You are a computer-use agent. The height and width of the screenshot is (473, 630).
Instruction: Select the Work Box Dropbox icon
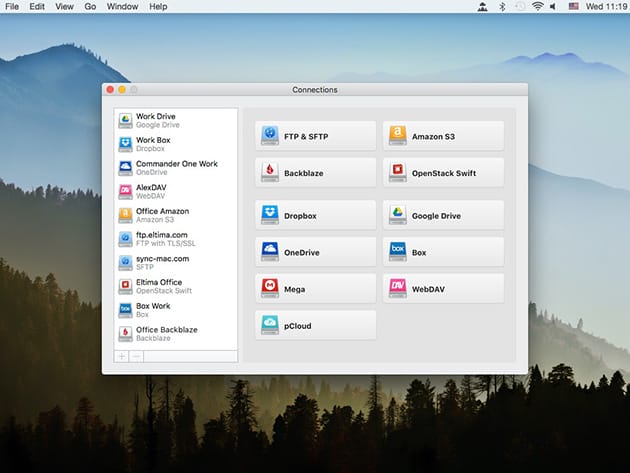pyautogui.click(x=125, y=144)
